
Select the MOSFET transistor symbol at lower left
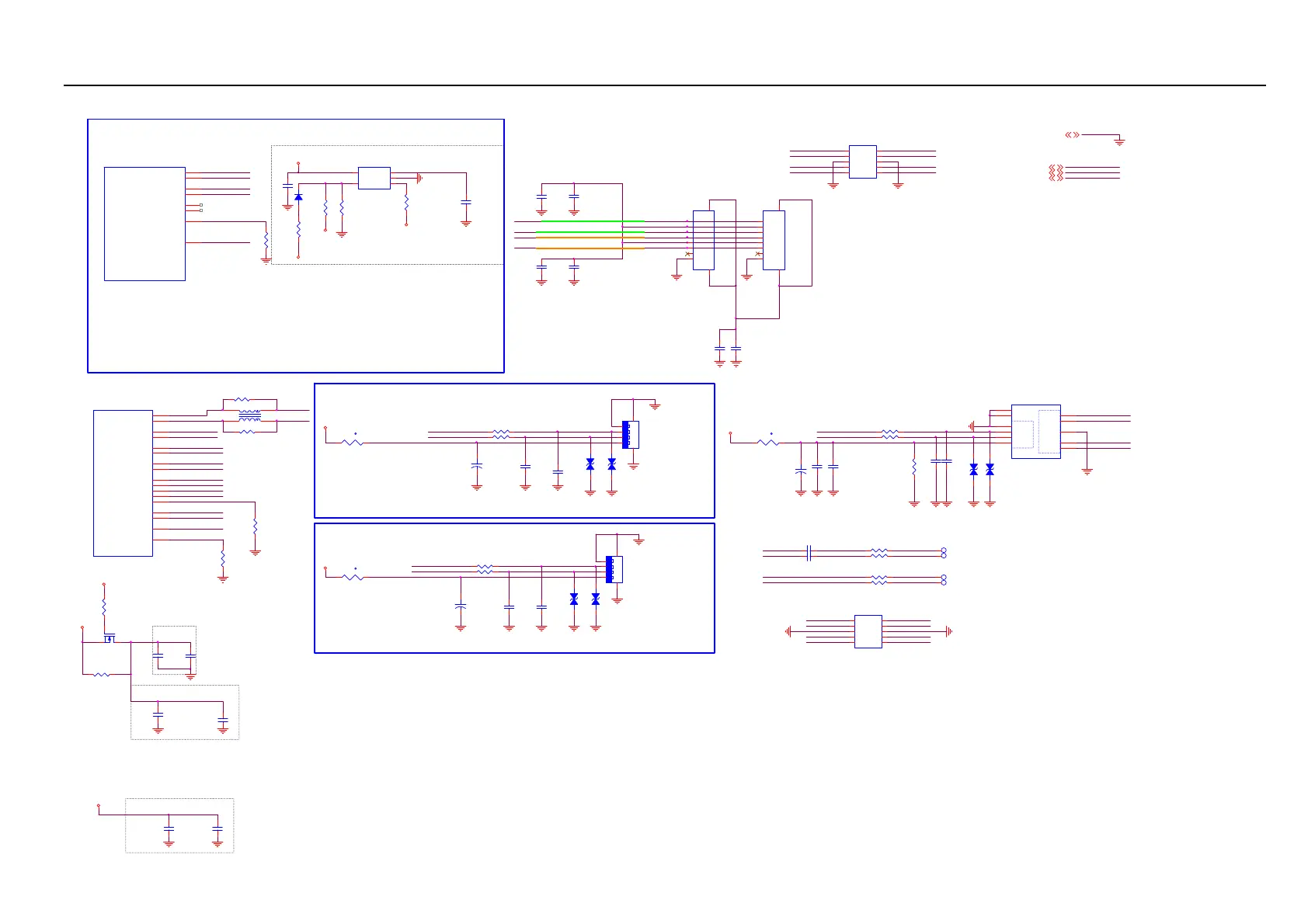[109, 639]
